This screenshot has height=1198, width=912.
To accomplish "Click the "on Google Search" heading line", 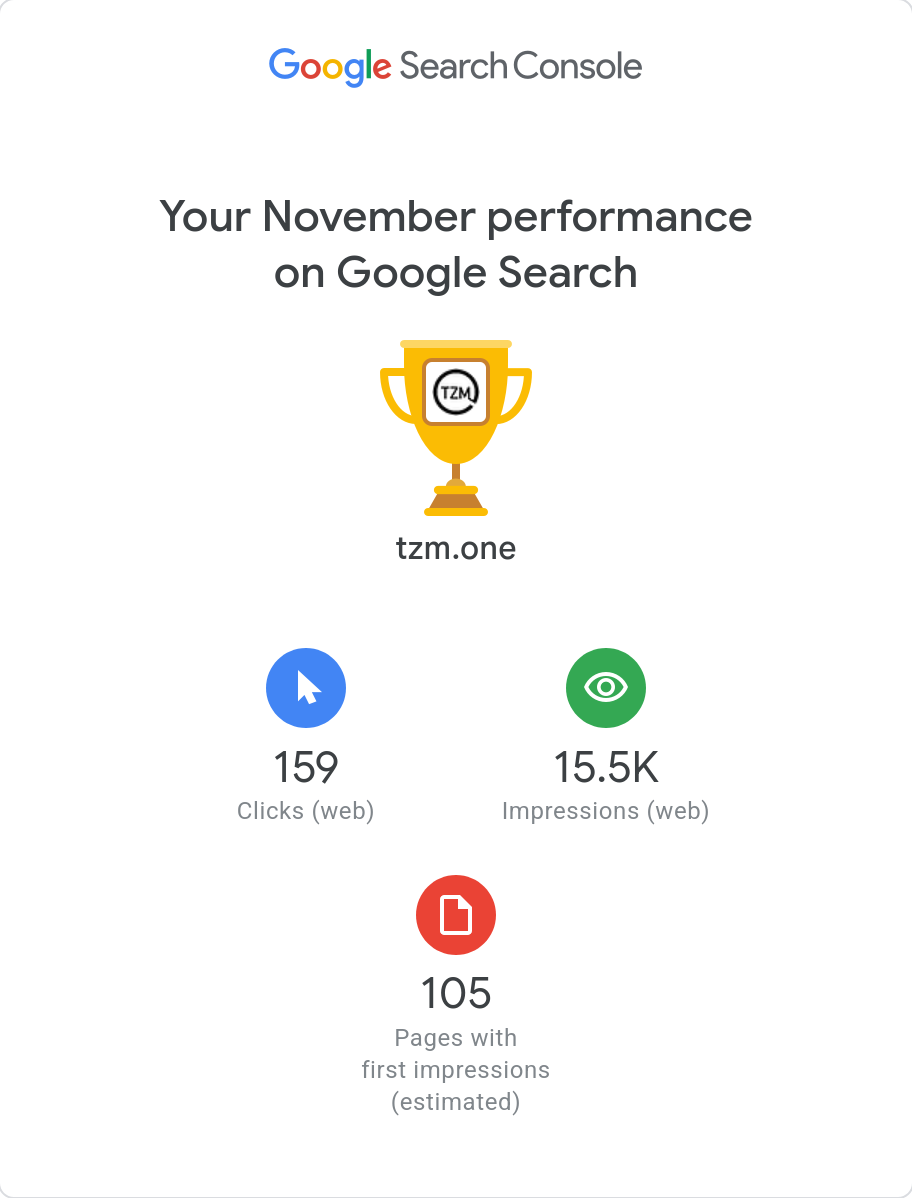I will point(456,273).
